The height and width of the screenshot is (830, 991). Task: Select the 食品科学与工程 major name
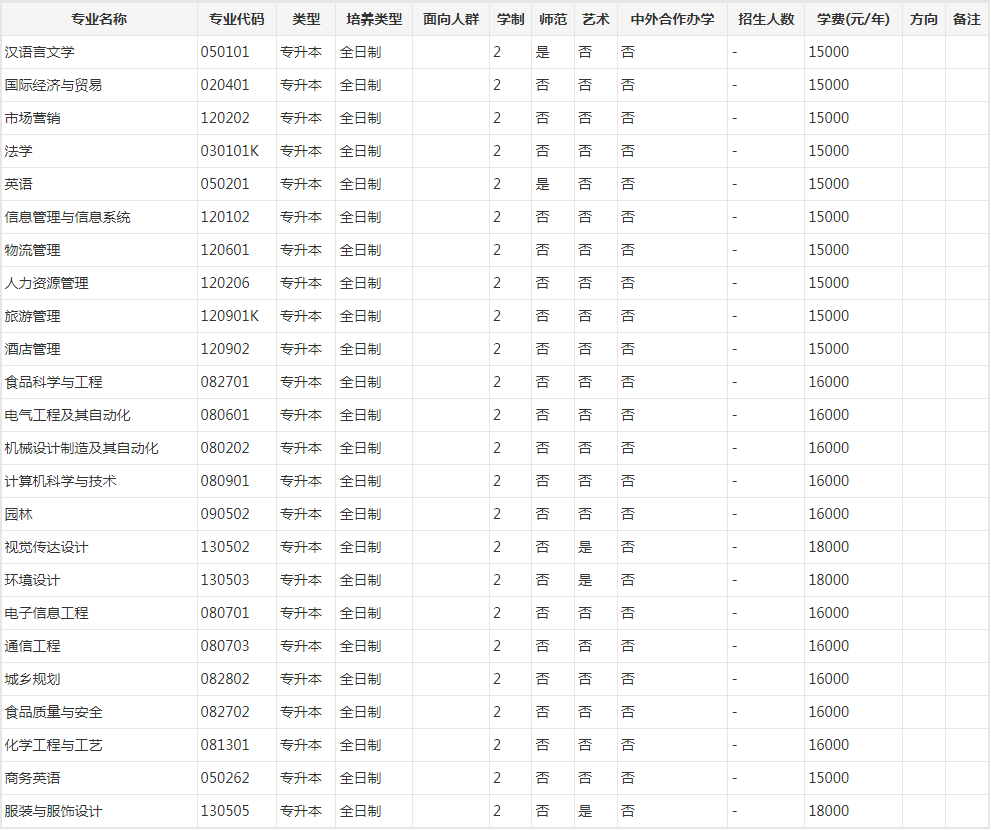click(x=53, y=382)
